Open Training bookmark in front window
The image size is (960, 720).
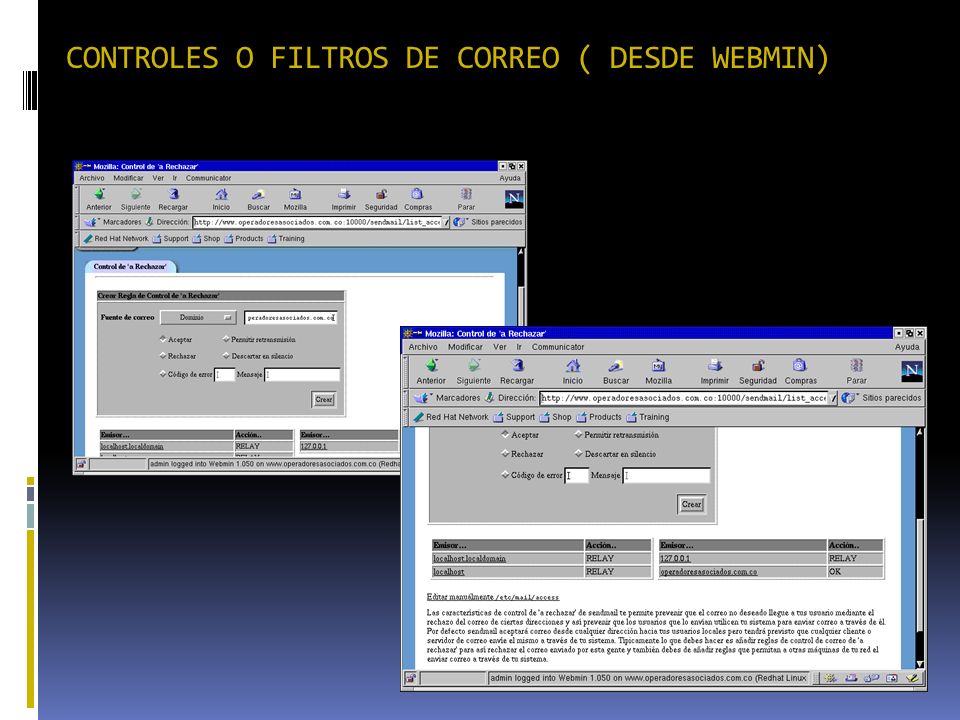(x=648, y=417)
